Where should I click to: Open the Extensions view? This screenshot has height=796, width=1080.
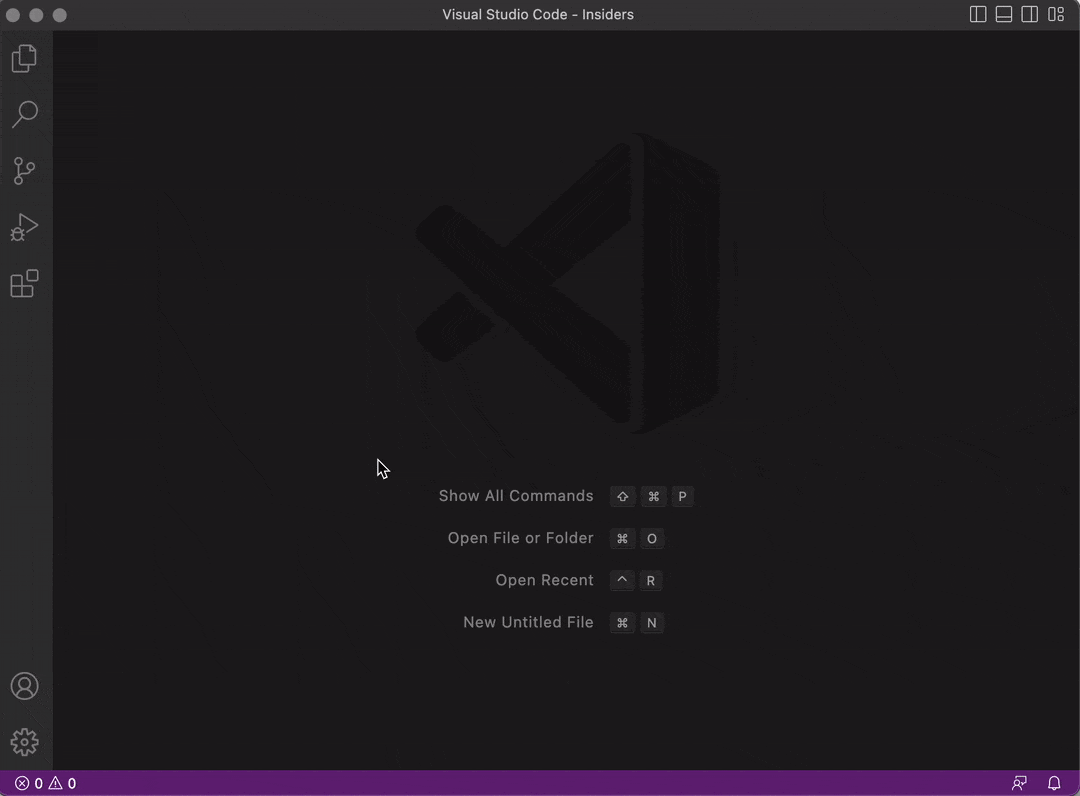click(x=24, y=284)
